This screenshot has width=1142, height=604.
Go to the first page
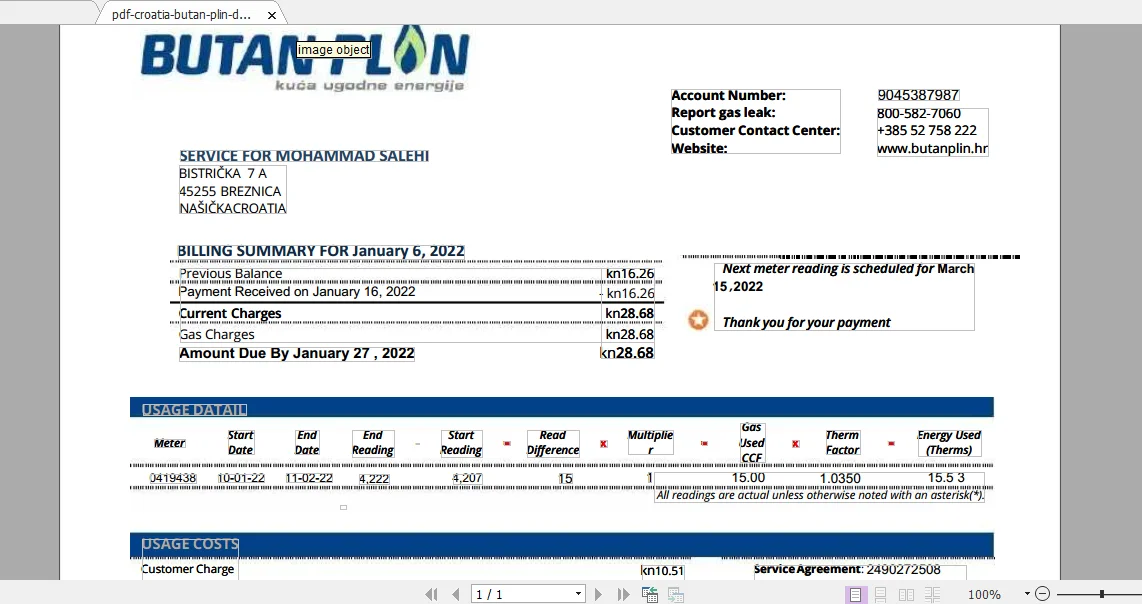click(x=431, y=595)
